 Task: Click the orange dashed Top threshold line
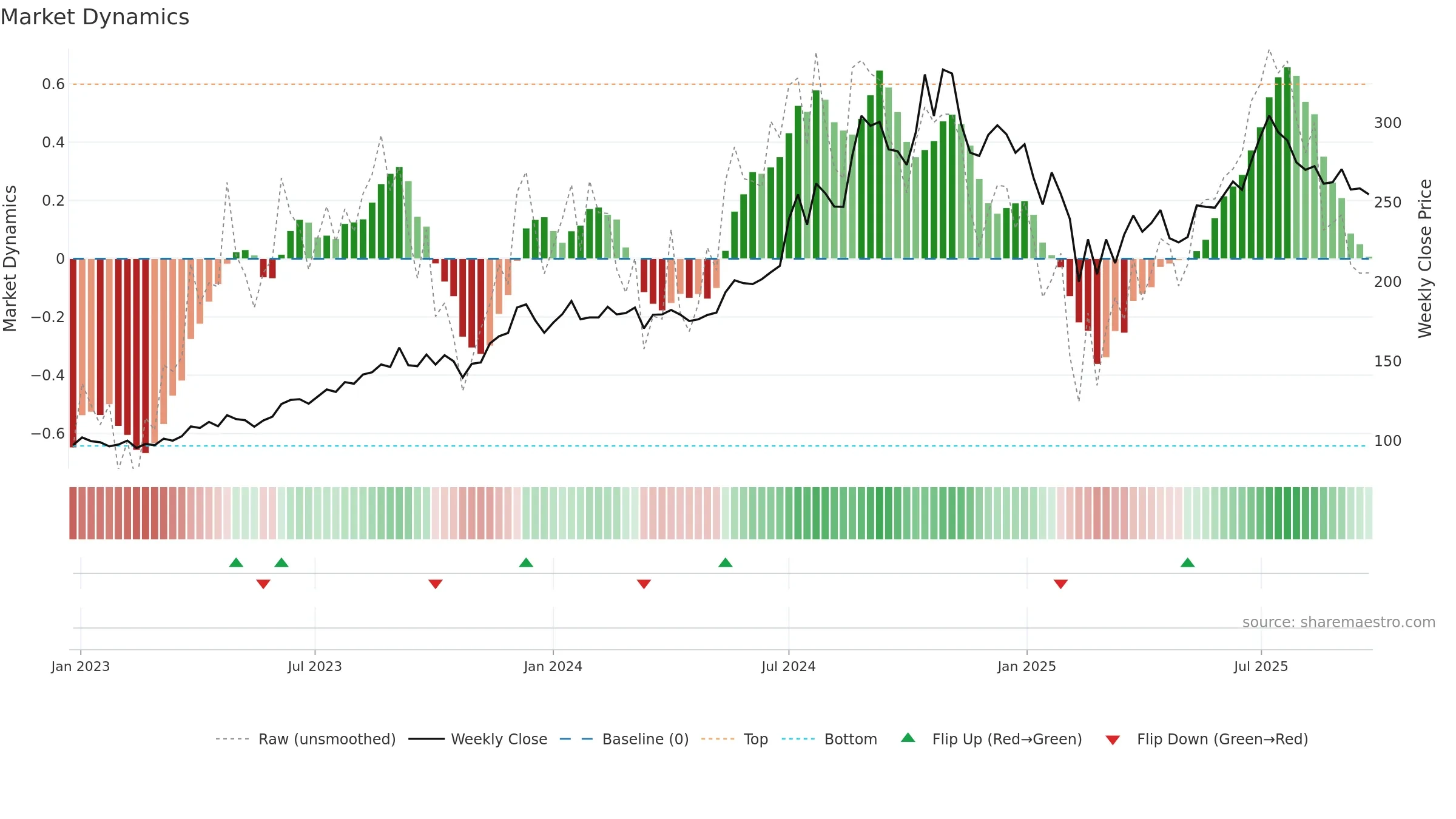[720, 84]
